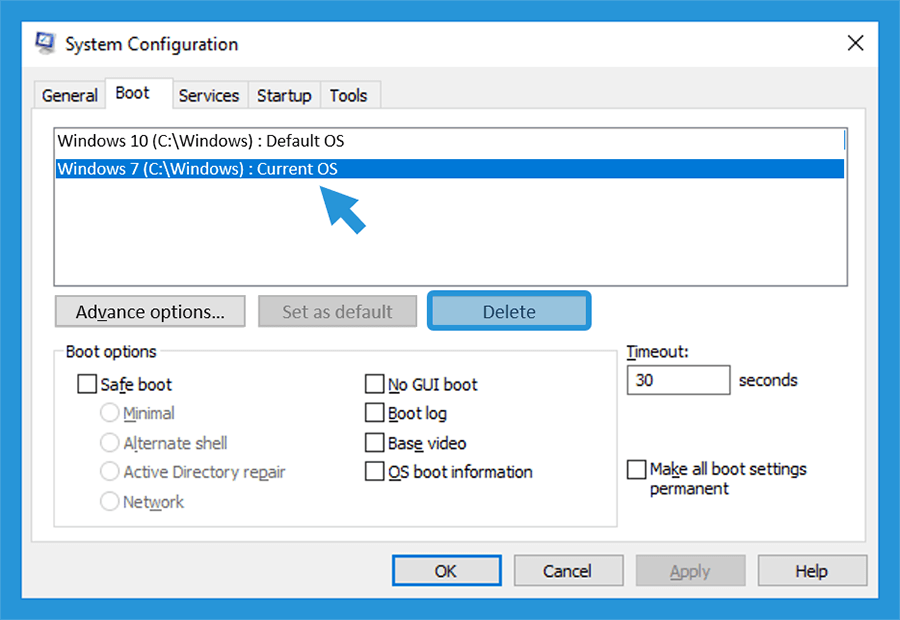
Task: Check the Base video option
Action: point(374,443)
